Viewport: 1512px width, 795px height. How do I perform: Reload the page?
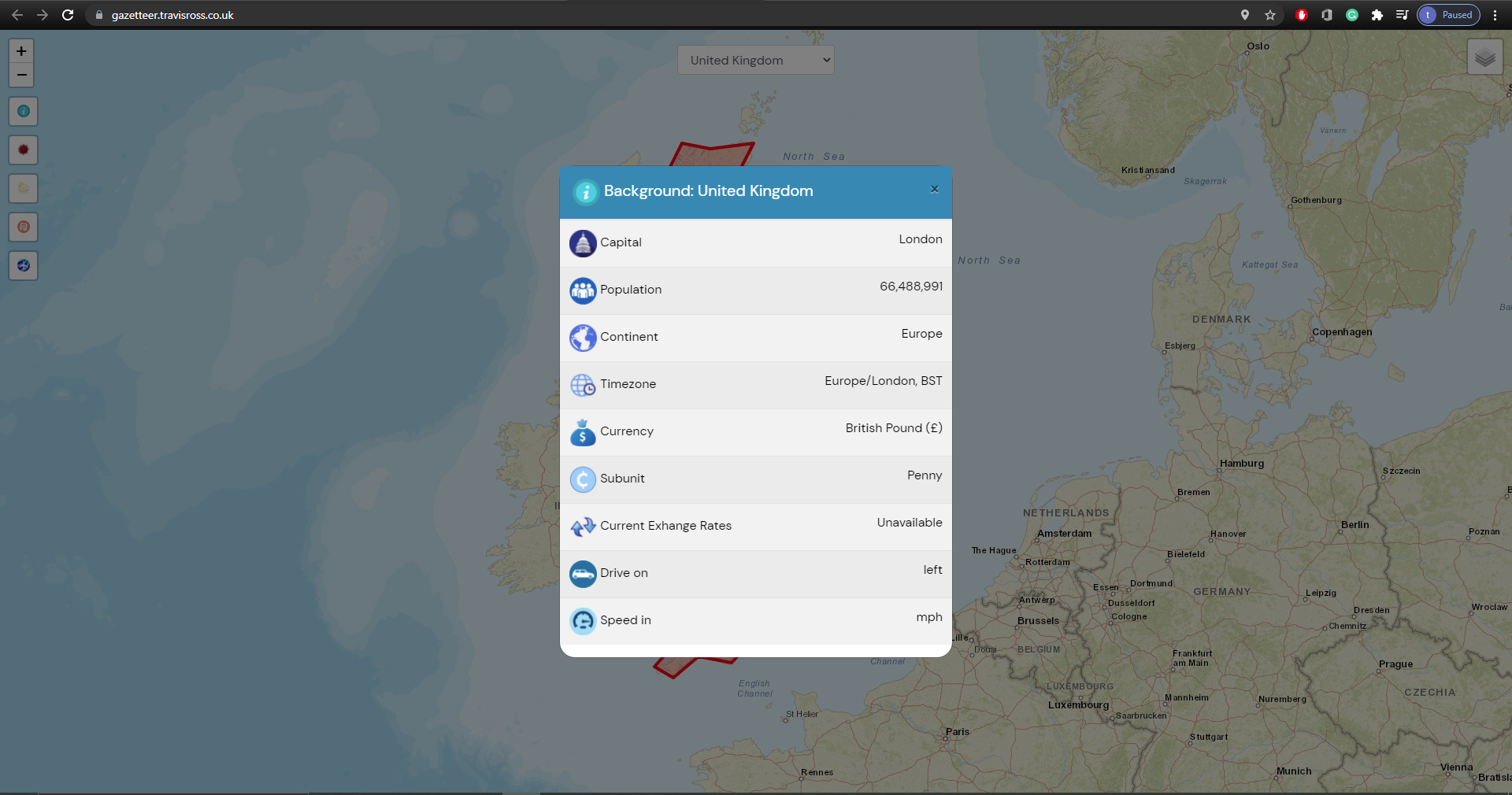click(x=68, y=15)
